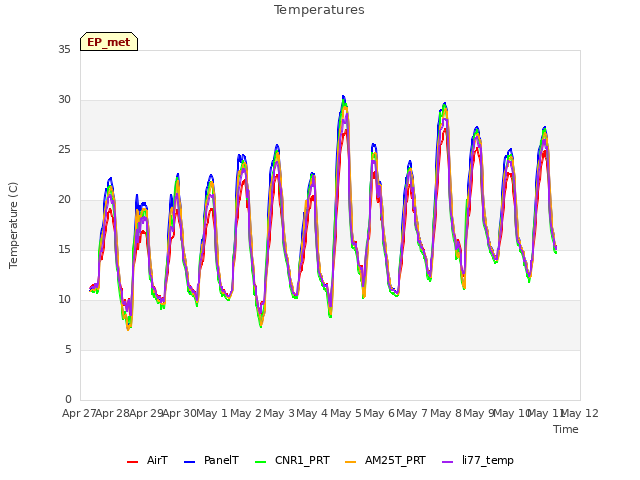Image resolution: width=640 pixels, height=480 pixels.
Task: Toggle AM25T_PRT legend label
Action: pos(385,460)
